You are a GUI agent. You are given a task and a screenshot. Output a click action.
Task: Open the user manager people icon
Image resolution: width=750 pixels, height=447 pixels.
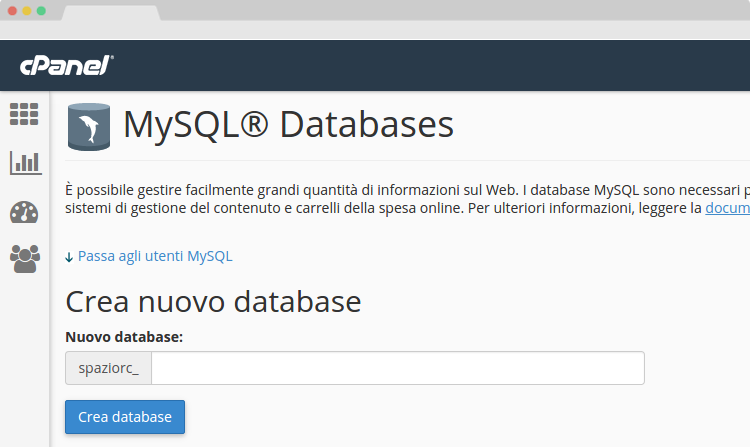coord(25,259)
